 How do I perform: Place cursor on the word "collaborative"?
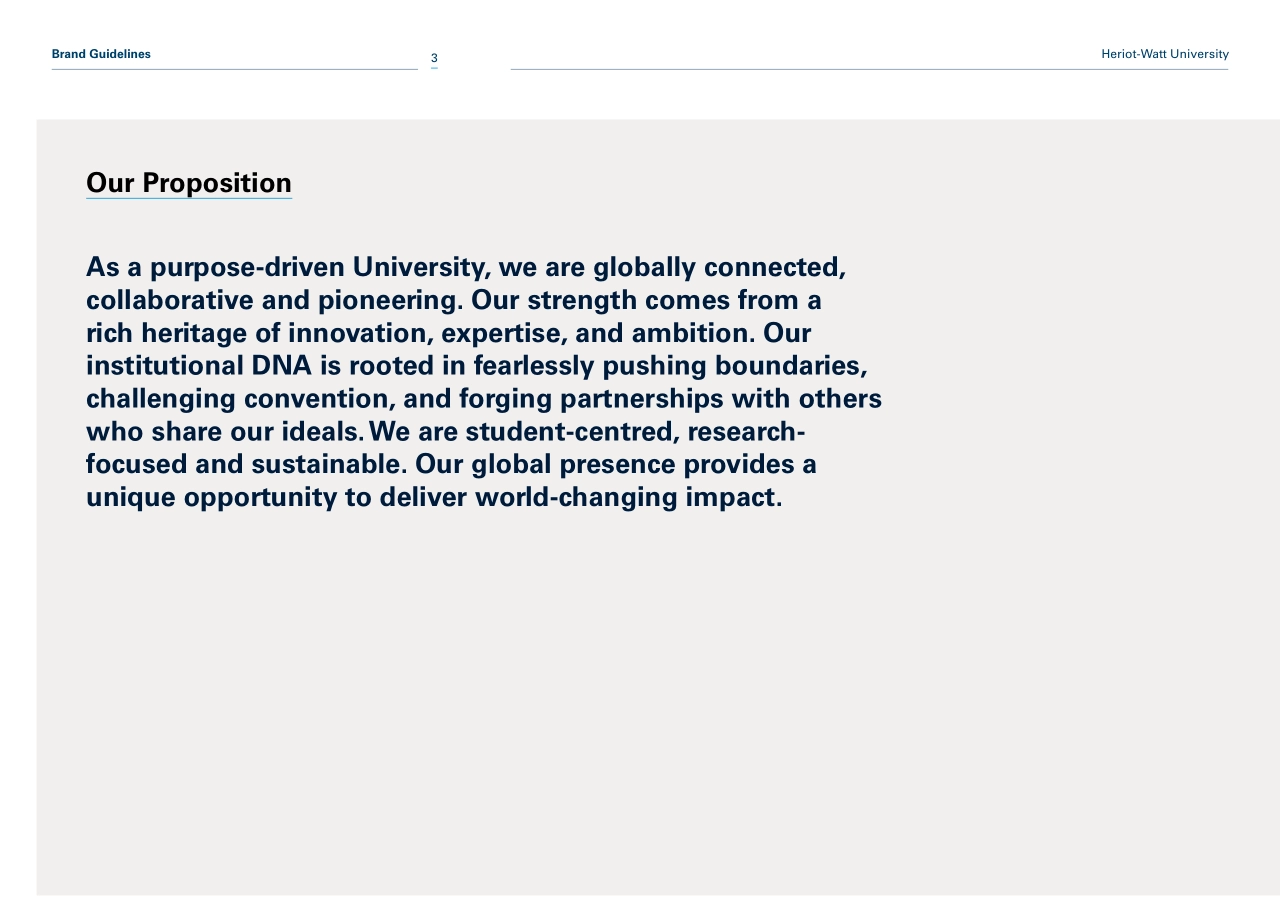(169, 300)
